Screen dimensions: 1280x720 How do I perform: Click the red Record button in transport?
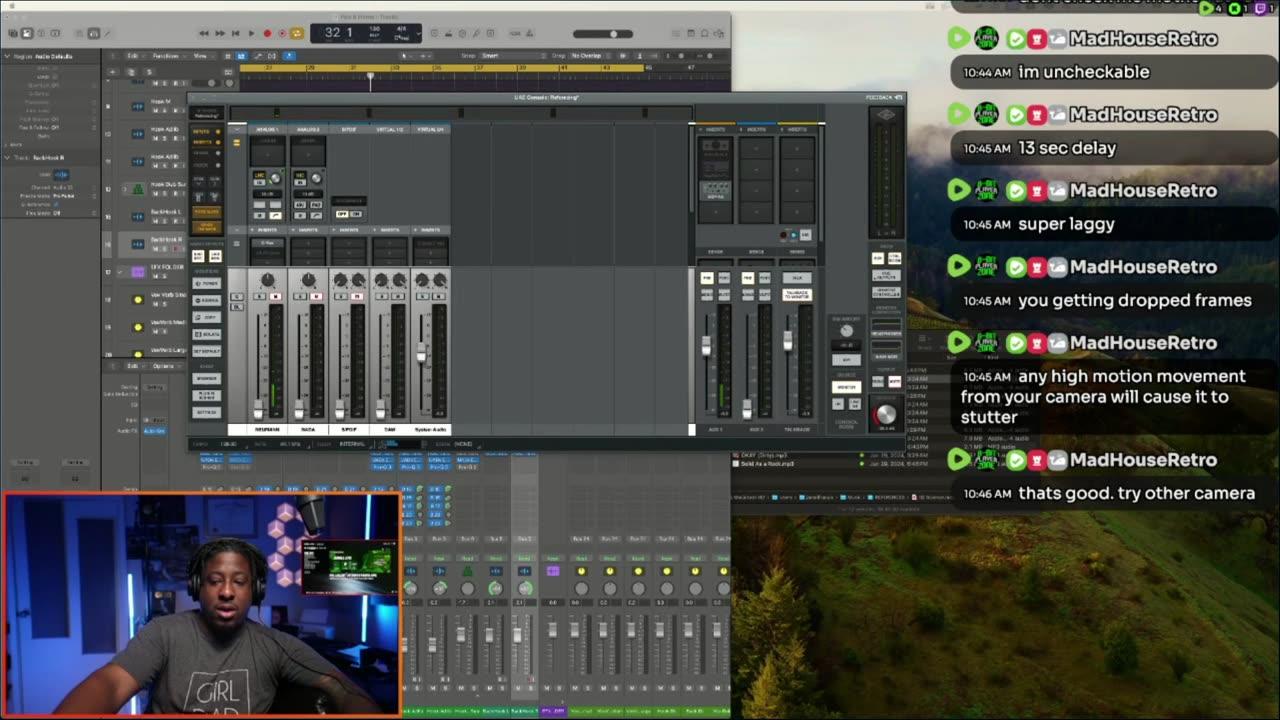pos(267,33)
